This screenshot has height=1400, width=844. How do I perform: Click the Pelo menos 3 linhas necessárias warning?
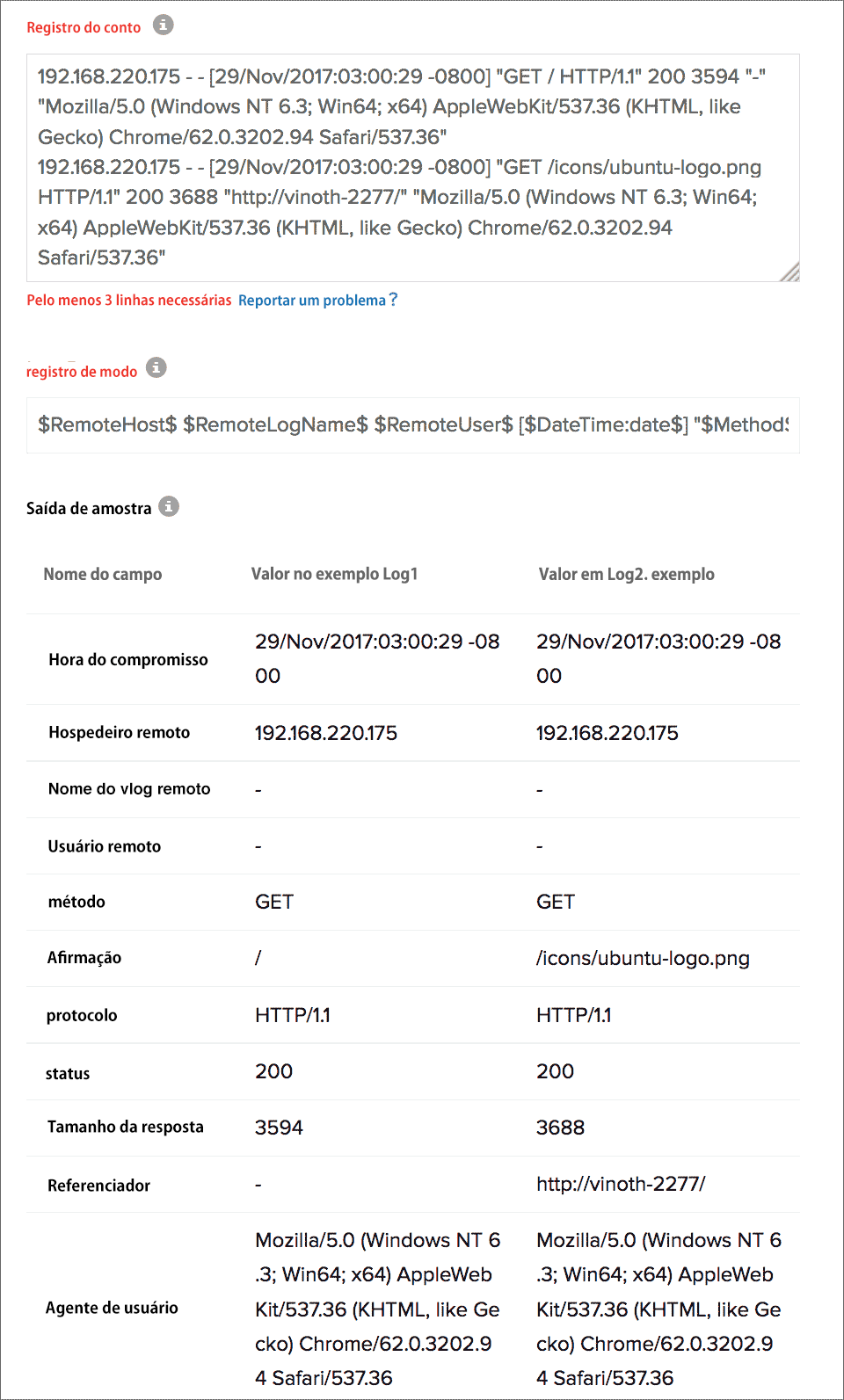(129, 301)
